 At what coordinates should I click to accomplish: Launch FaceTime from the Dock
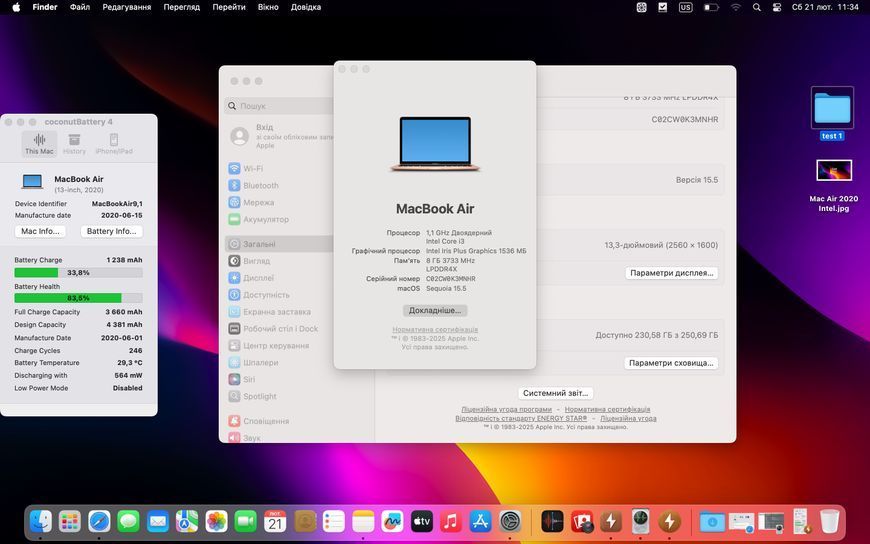pyautogui.click(x=246, y=521)
